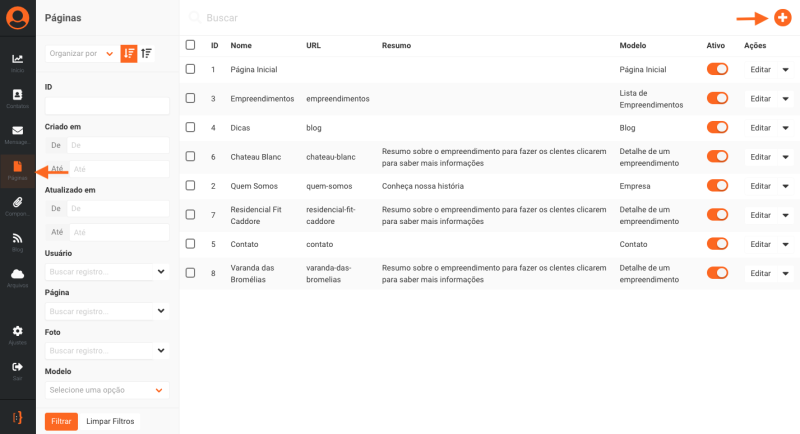Open the Organizar por dropdown
The image size is (800, 434).
(x=81, y=53)
